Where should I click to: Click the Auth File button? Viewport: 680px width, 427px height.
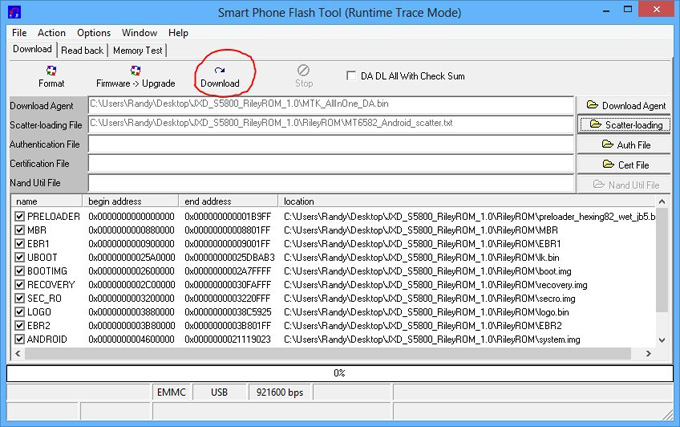[624, 145]
